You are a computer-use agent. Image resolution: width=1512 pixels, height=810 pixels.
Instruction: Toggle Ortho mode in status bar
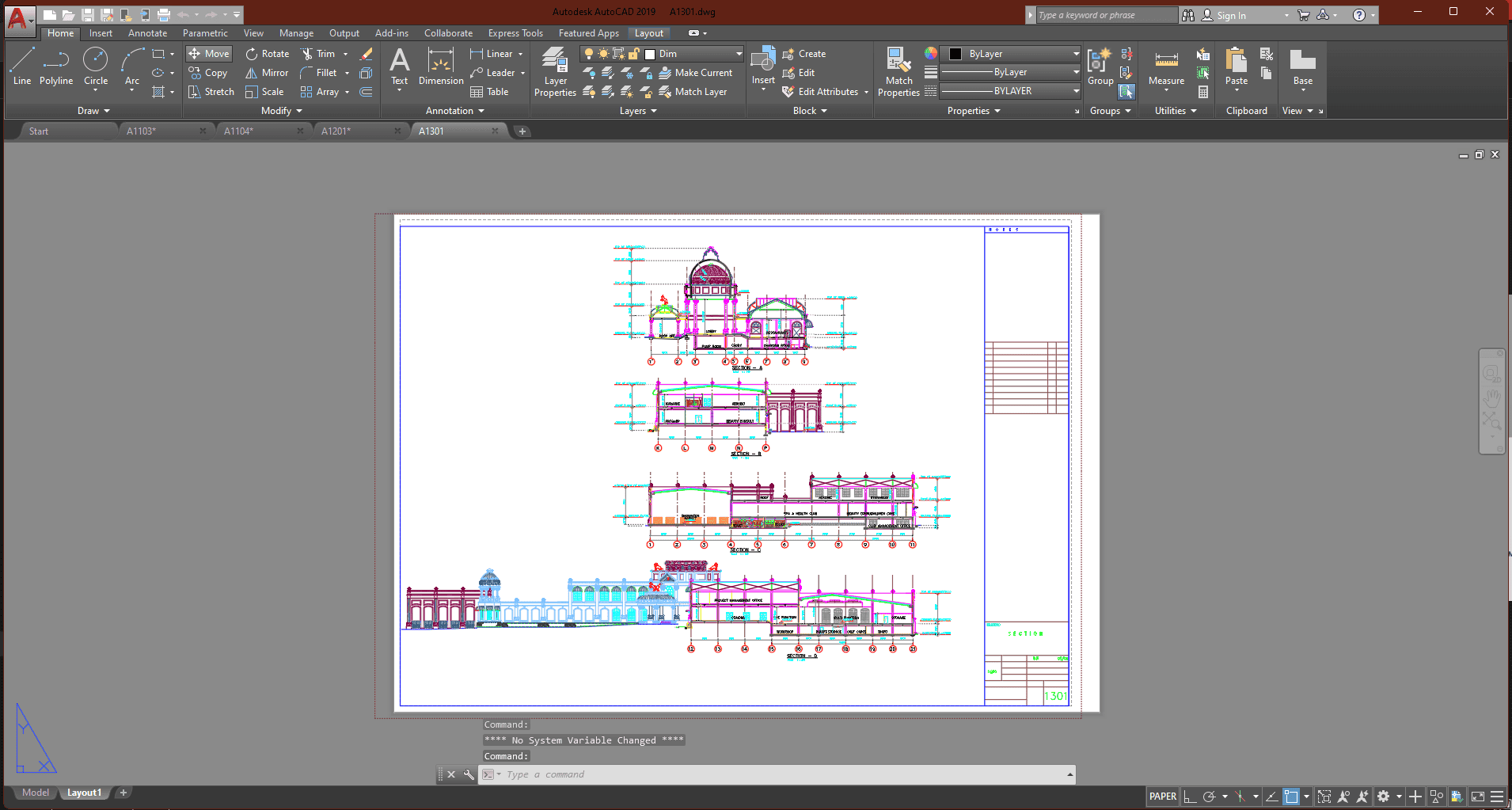[1191, 797]
